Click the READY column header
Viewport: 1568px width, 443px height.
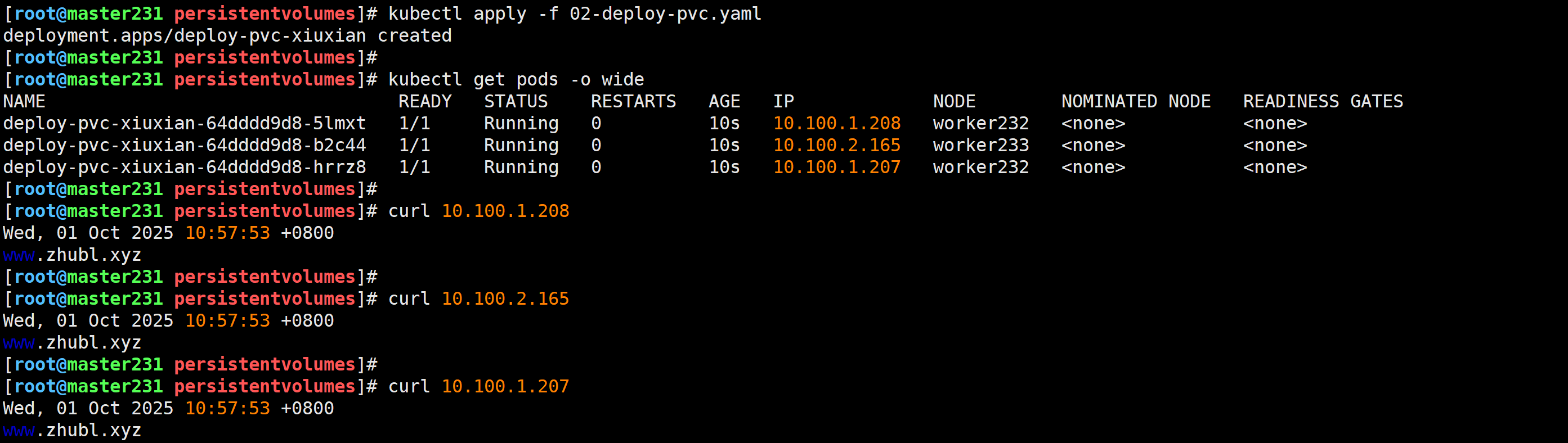[x=425, y=101]
